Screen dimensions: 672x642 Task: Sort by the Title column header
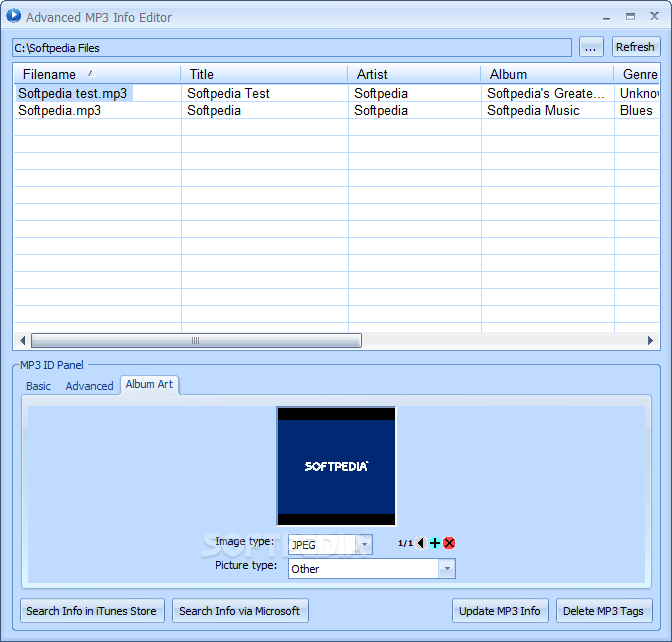point(264,74)
